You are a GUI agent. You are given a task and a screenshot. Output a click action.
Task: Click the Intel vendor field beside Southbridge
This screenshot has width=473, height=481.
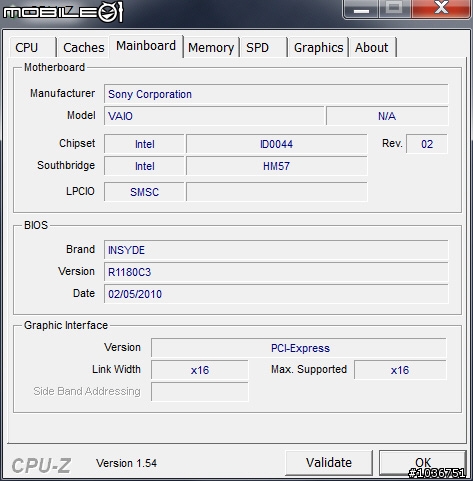(144, 166)
